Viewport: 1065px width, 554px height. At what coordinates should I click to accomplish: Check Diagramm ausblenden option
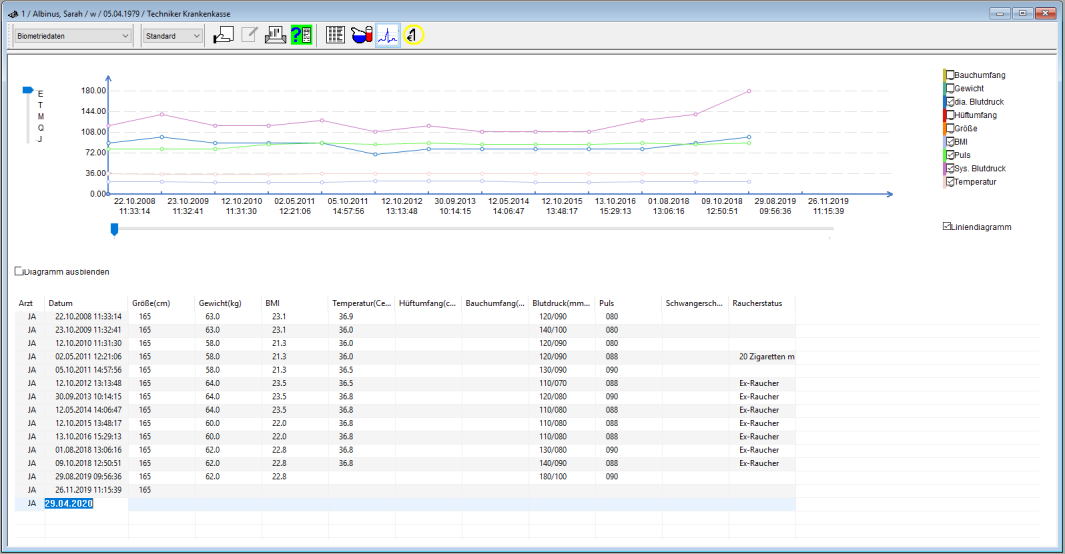pos(19,271)
